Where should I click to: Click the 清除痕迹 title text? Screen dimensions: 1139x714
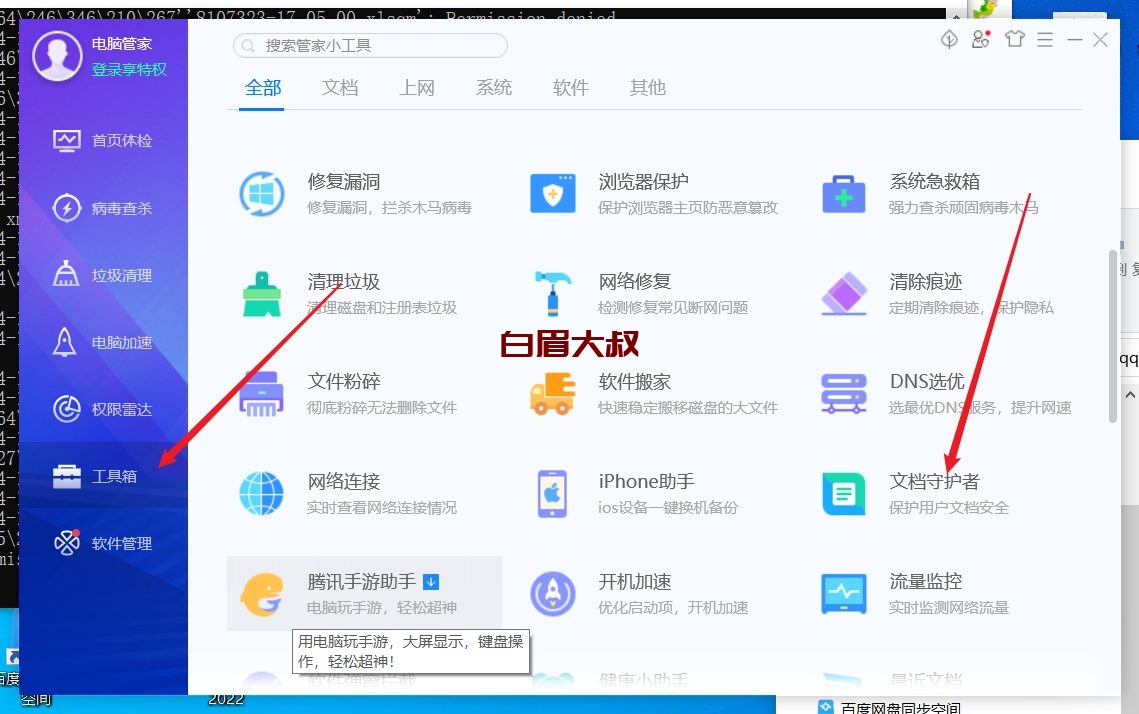925,281
